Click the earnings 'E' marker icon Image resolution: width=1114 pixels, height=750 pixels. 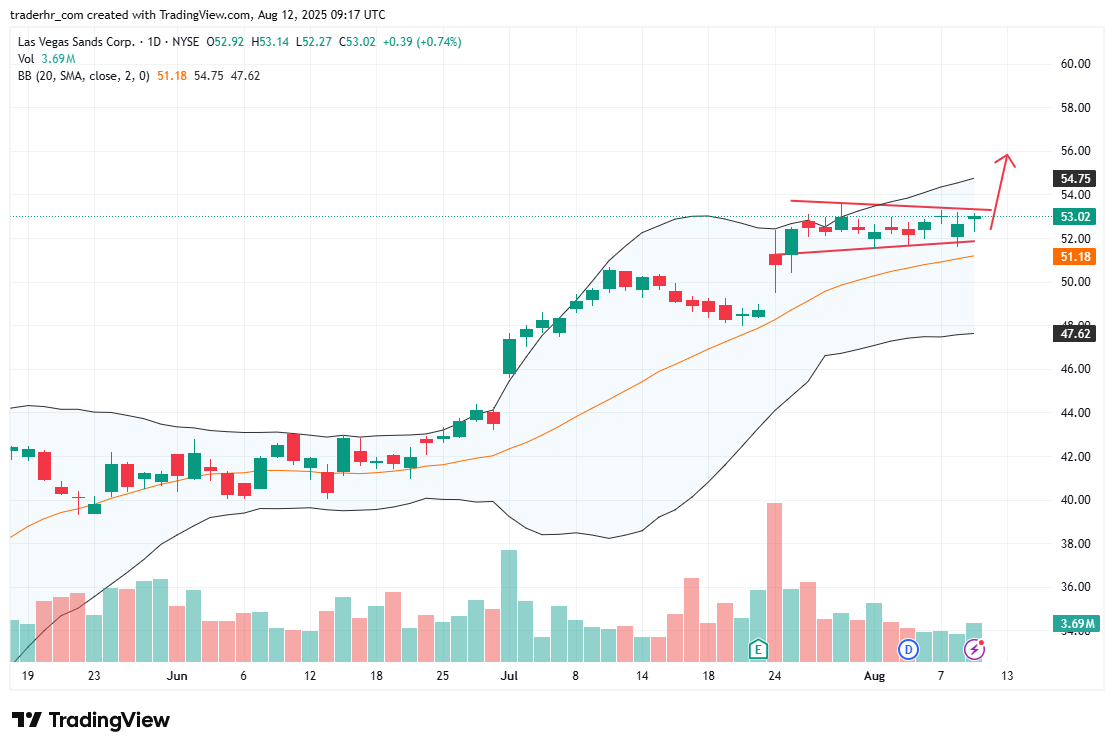pyautogui.click(x=758, y=648)
